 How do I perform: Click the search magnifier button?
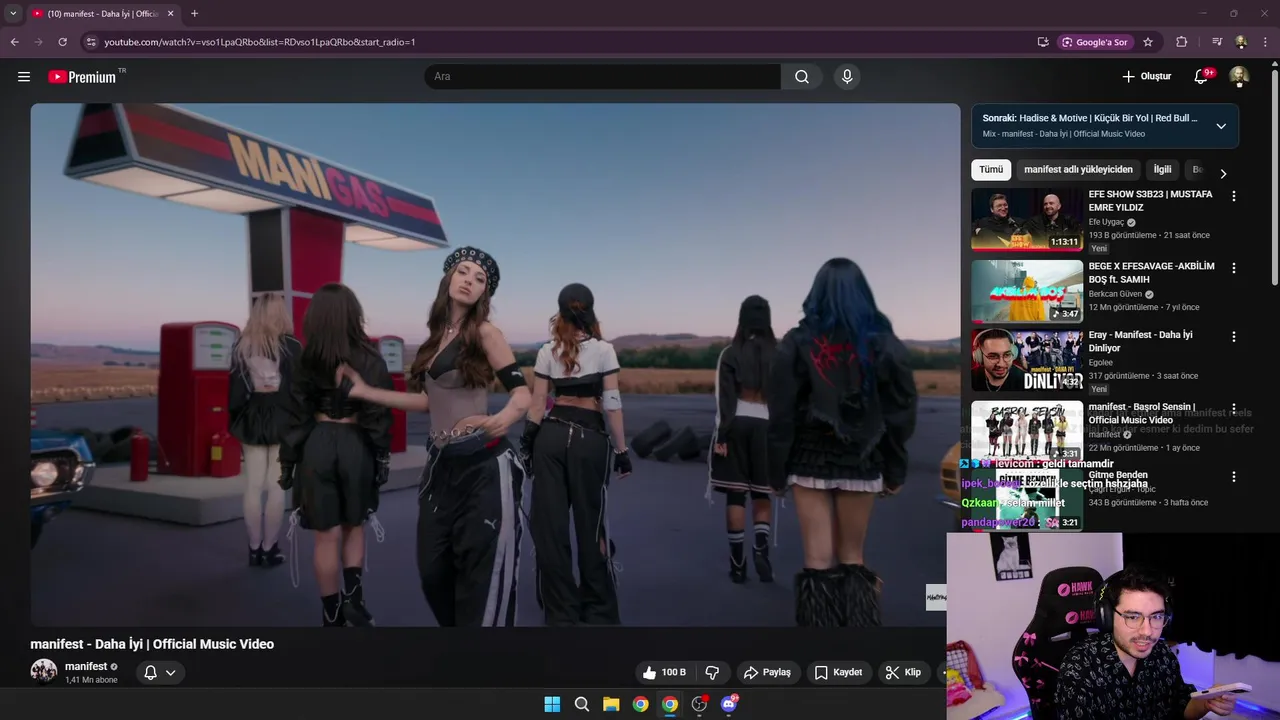coord(802,76)
